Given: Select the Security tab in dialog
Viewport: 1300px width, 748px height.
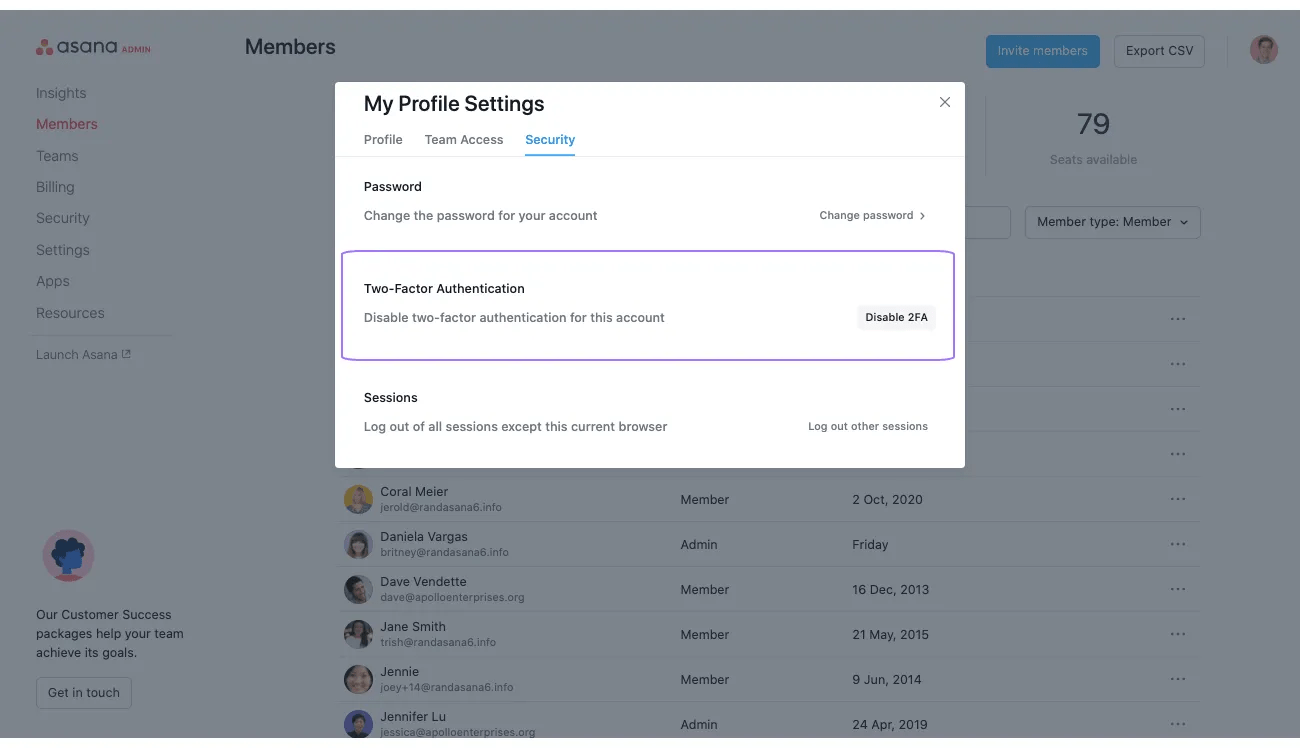Looking at the screenshot, I should (x=550, y=140).
